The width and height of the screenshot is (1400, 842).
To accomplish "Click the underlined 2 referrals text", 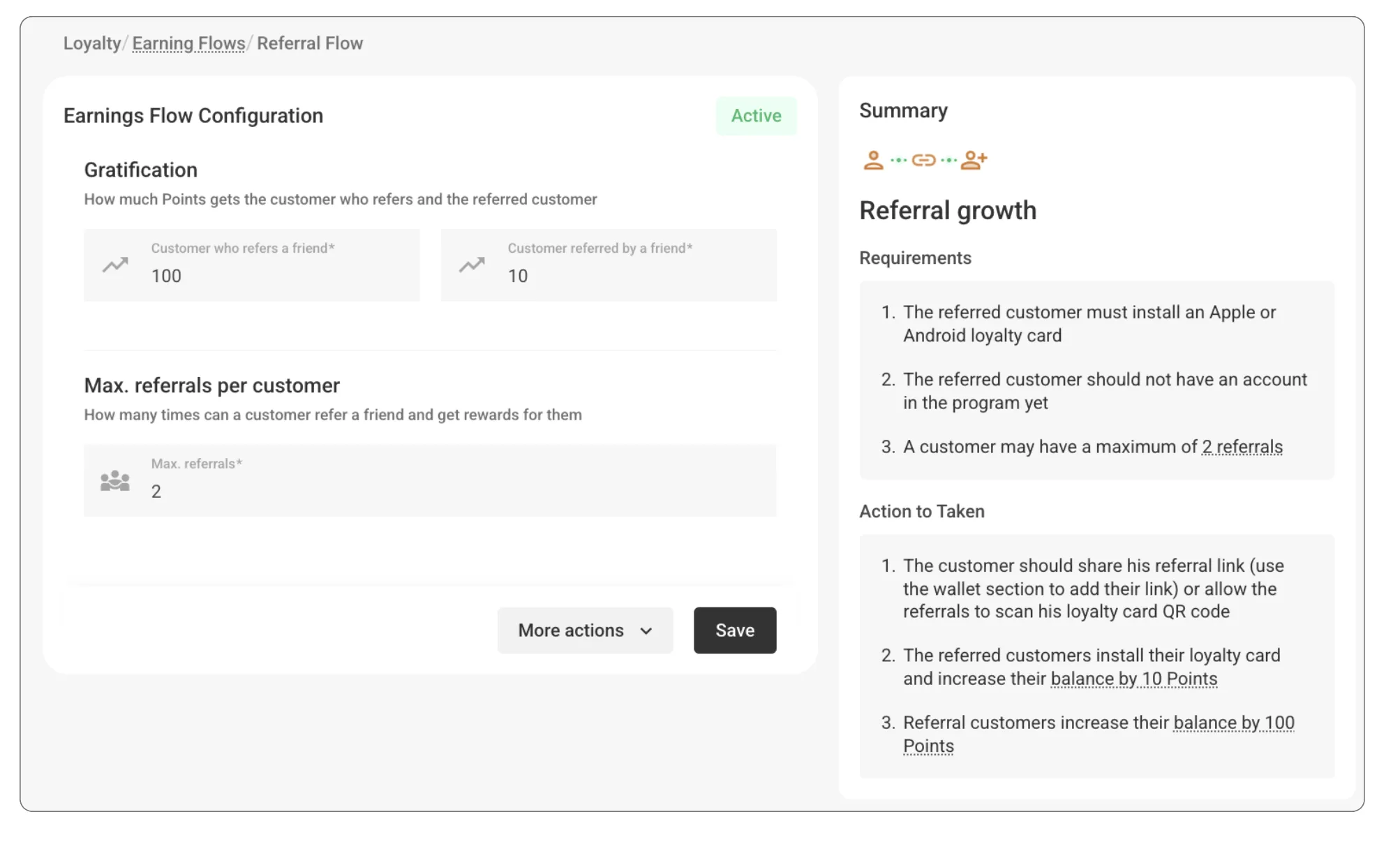I will point(1242,447).
